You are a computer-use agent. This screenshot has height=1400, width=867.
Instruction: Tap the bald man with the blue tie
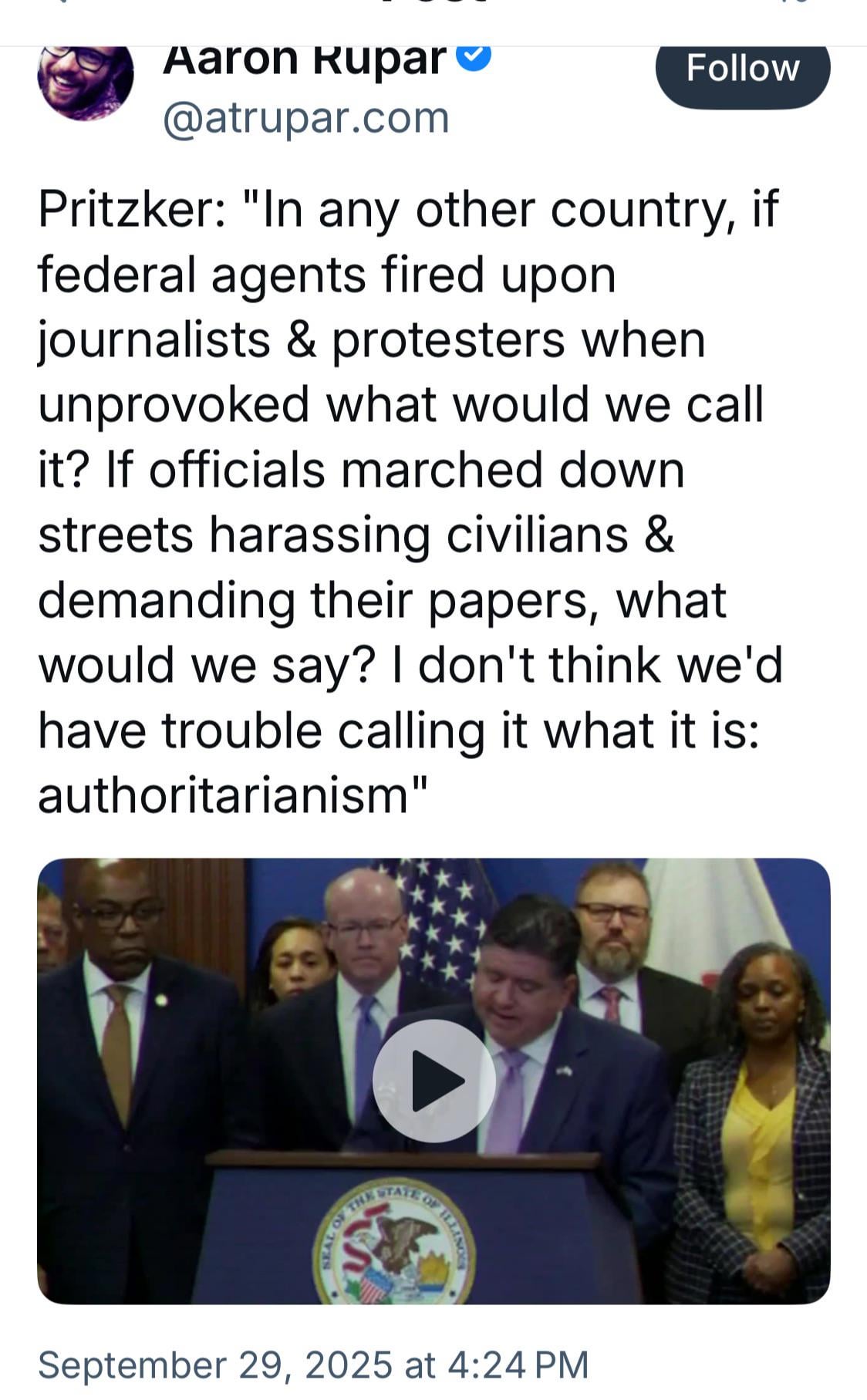(x=363, y=972)
